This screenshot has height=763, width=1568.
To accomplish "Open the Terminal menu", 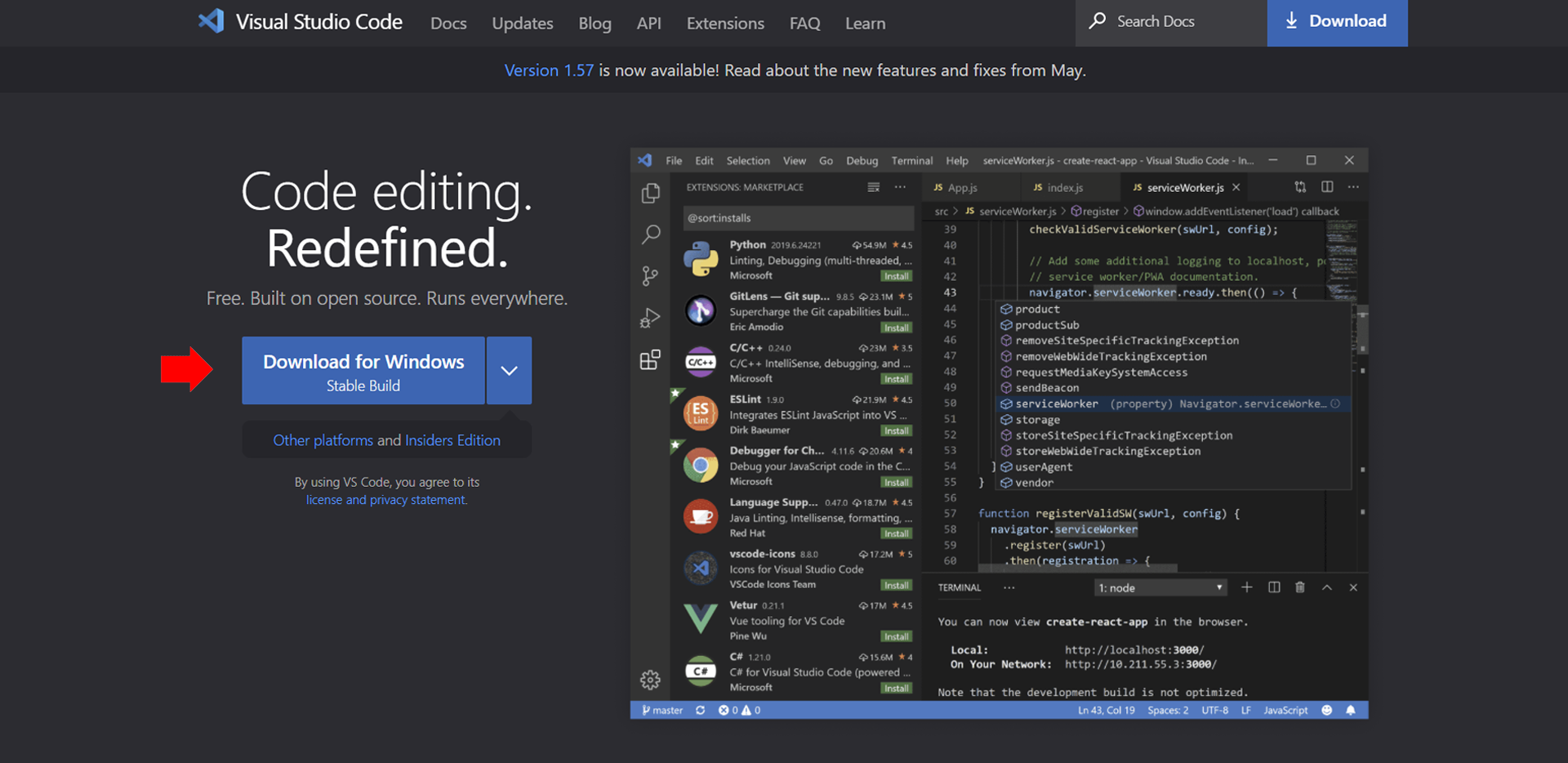I will 912,160.
